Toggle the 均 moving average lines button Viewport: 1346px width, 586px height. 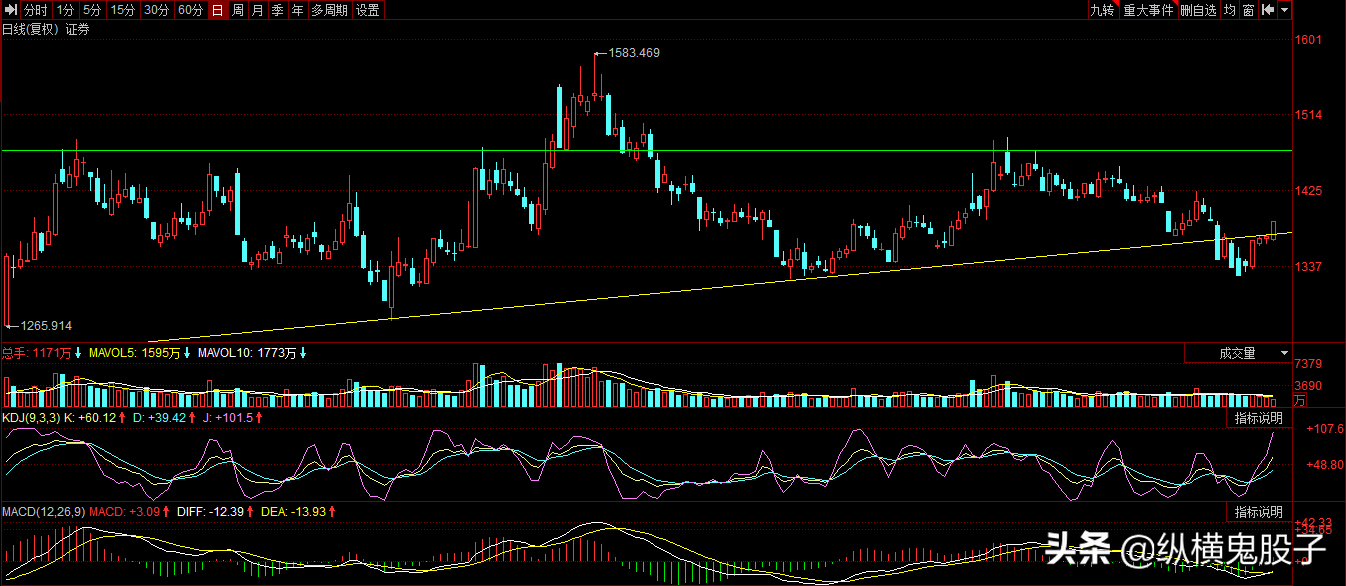pyautogui.click(x=1229, y=10)
